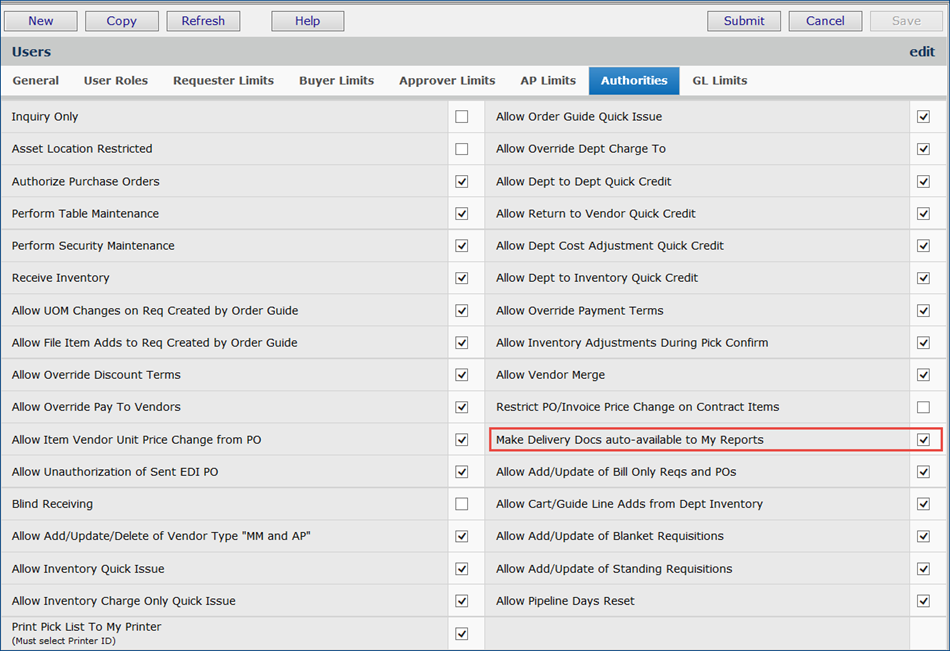Image resolution: width=950 pixels, height=651 pixels.
Task: Check Restrict PO/Invoice Price Change option
Action: tap(923, 407)
